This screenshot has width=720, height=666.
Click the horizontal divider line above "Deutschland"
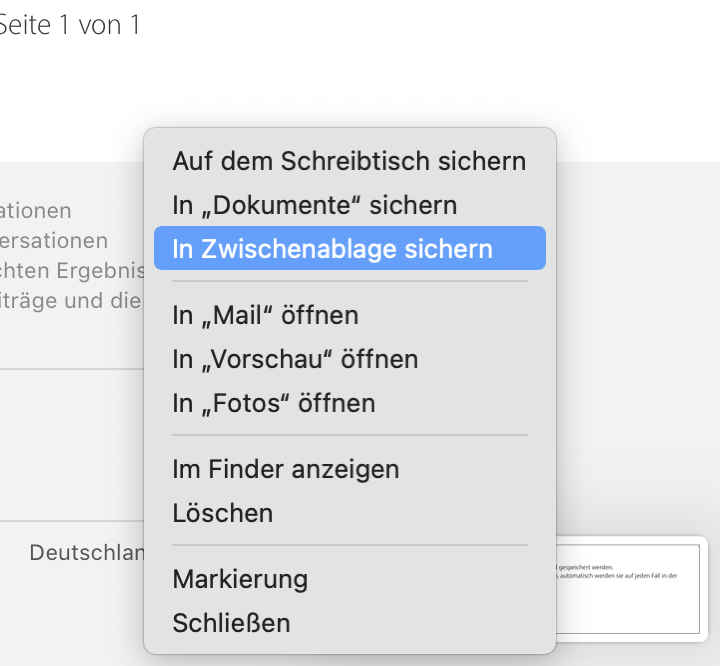tap(70, 521)
